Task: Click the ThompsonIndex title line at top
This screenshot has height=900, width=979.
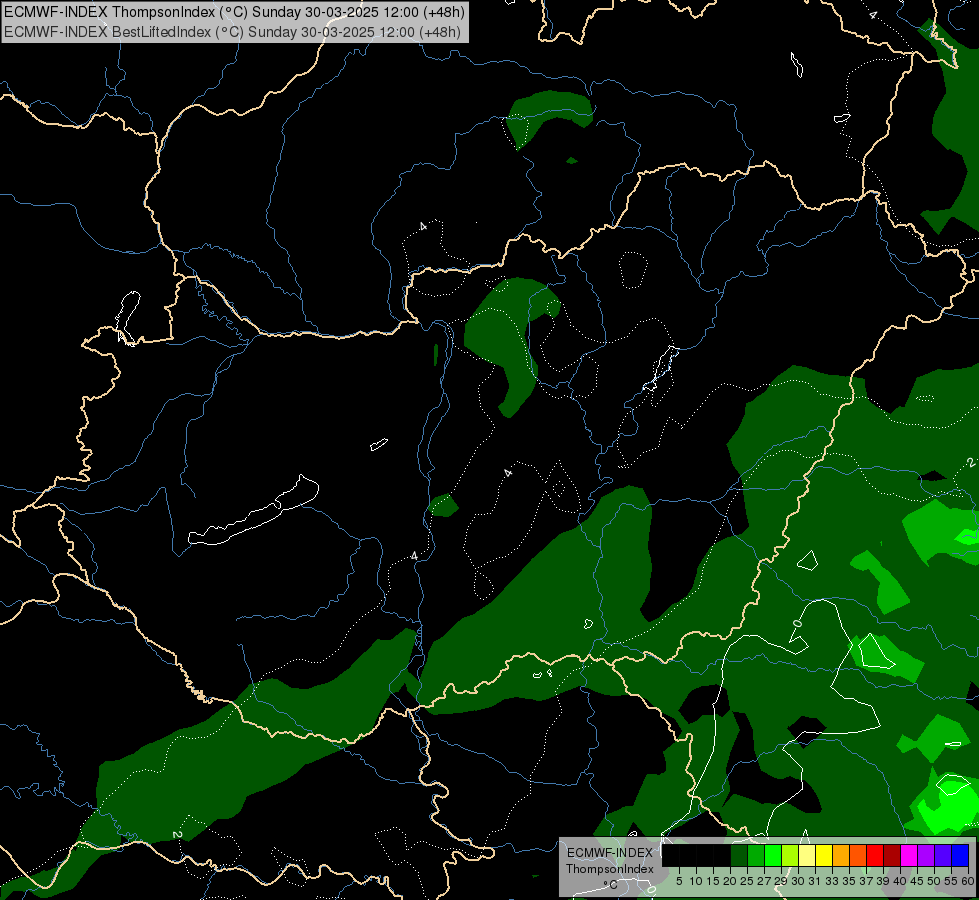Action: (234, 12)
